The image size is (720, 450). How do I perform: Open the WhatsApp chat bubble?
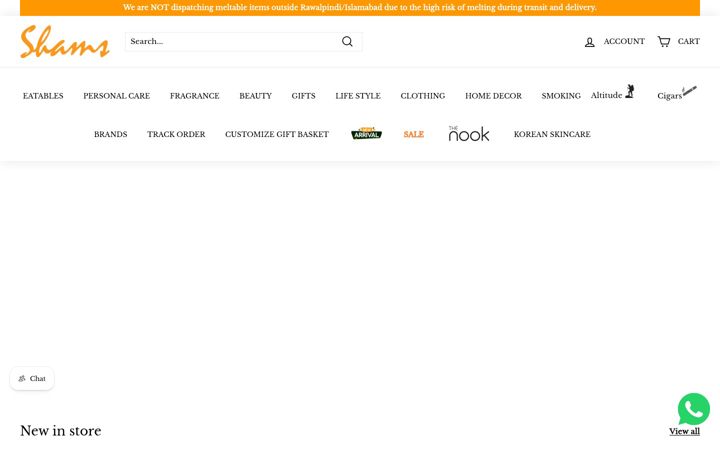(x=693, y=409)
